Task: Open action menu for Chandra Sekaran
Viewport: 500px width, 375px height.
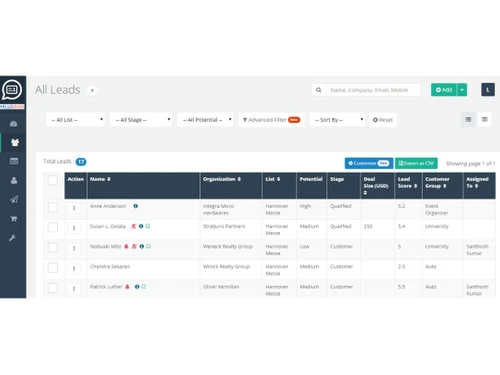Action: [74, 268]
